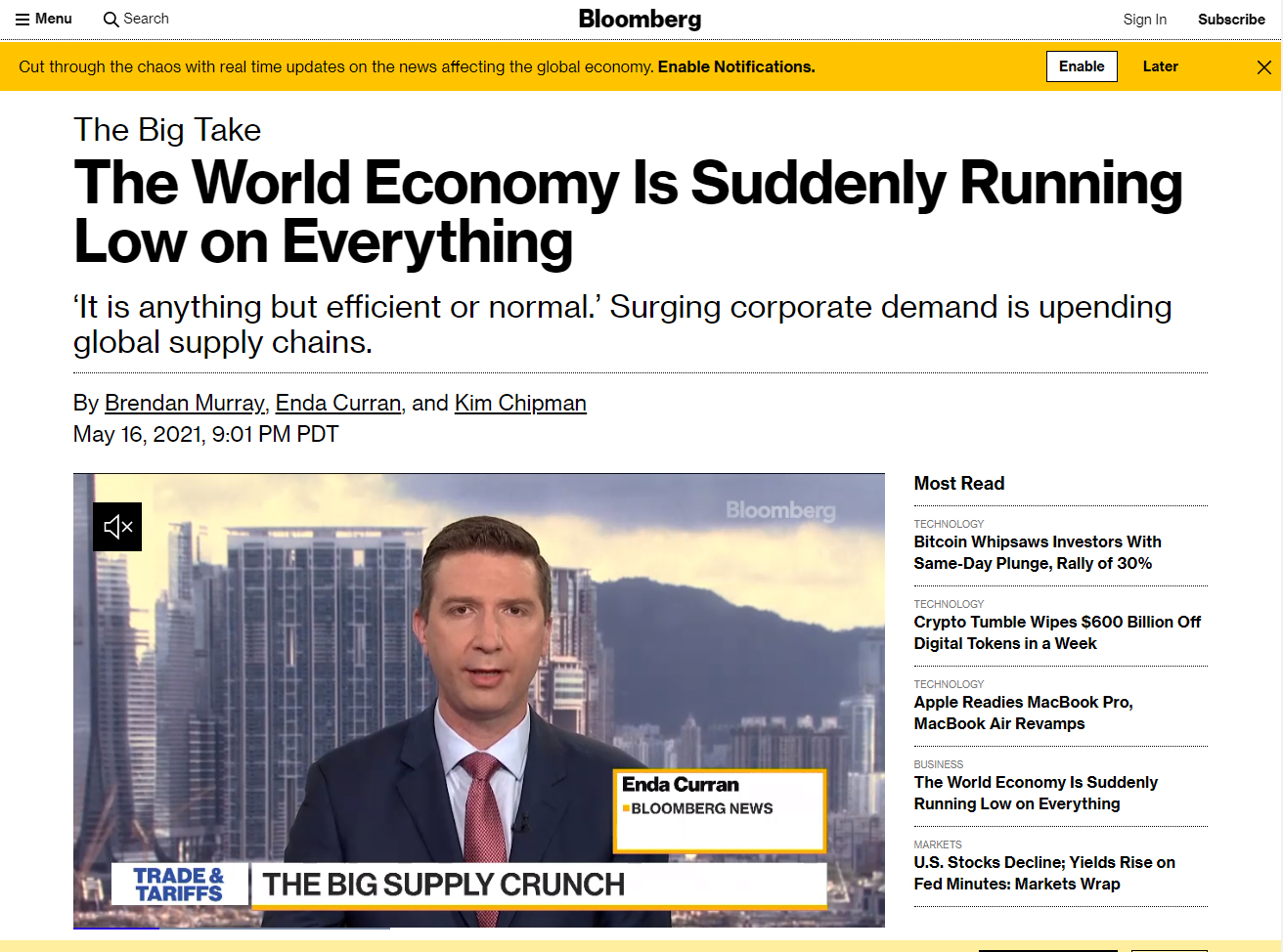Close the yellow notification banner
The width and height of the screenshot is (1283, 952).
(1263, 67)
